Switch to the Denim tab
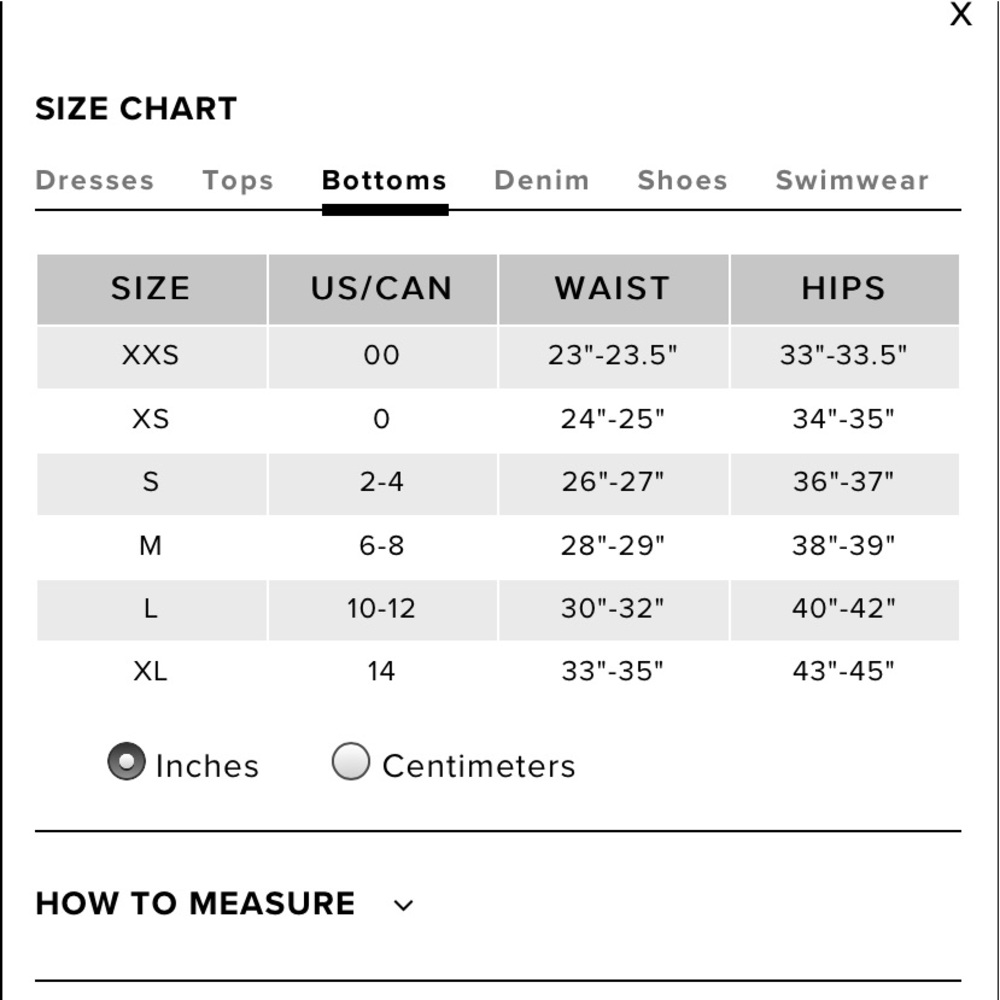The height and width of the screenshot is (1000, 1000). pyautogui.click(x=541, y=180)
